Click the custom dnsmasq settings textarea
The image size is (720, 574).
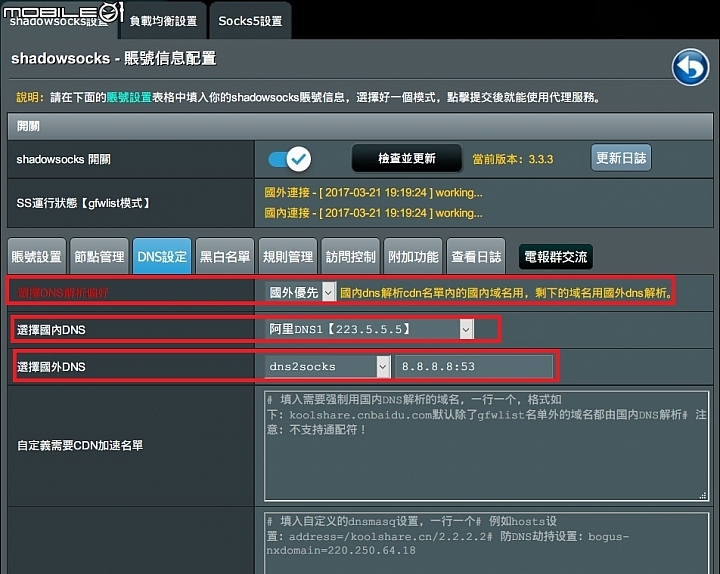click(x=487, y=543)
